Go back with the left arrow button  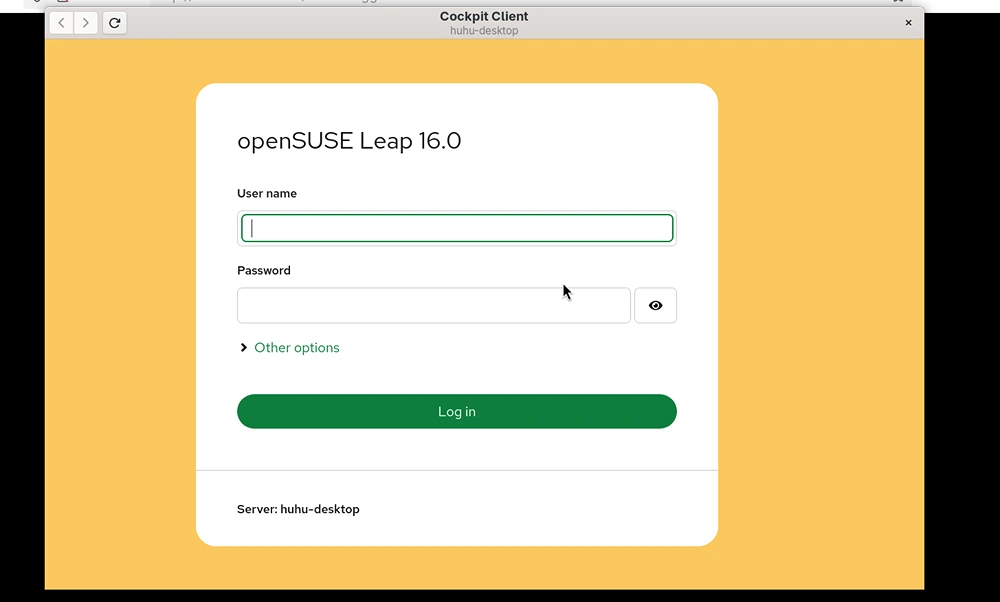61,23
